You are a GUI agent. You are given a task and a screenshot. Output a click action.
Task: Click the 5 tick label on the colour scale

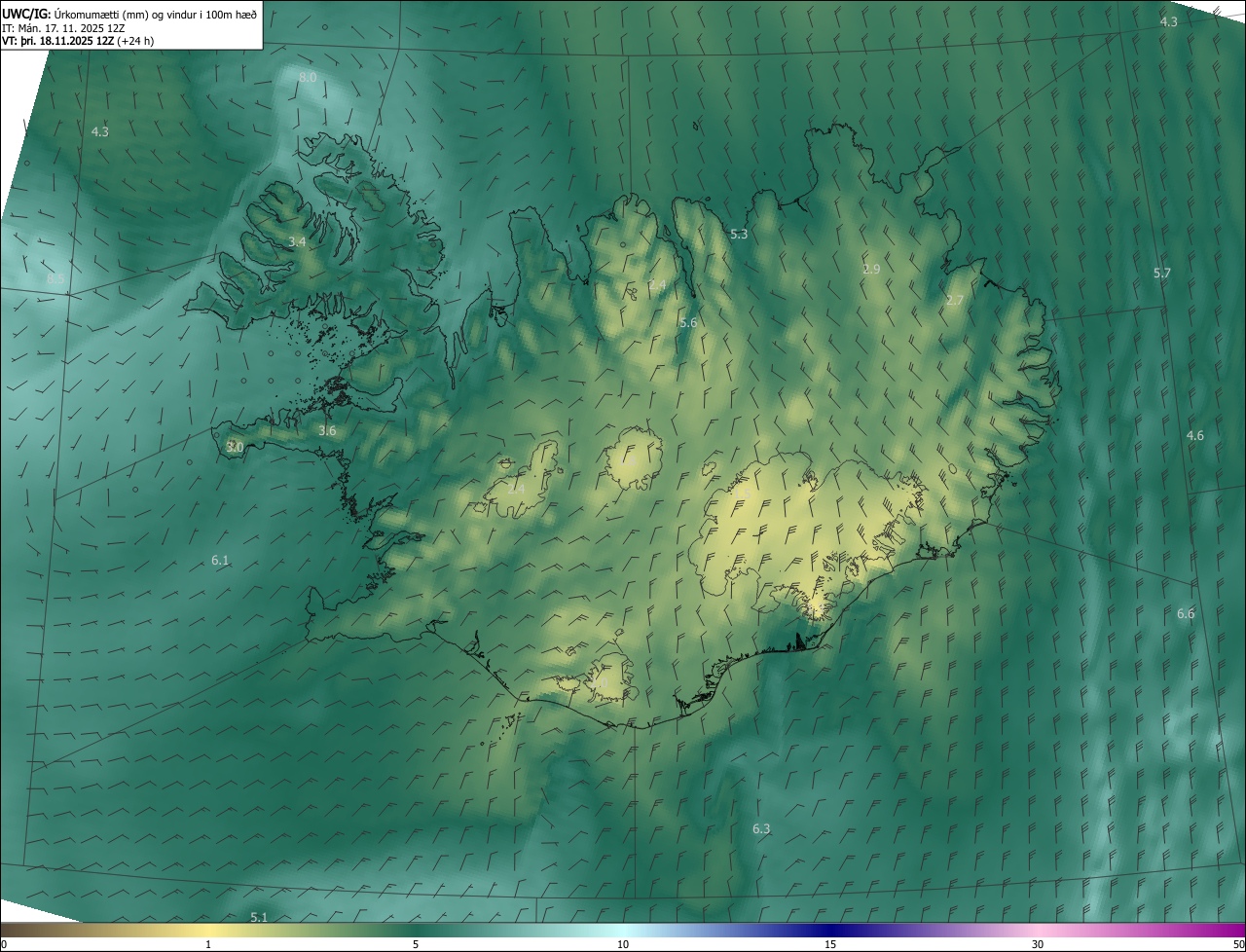416,945
